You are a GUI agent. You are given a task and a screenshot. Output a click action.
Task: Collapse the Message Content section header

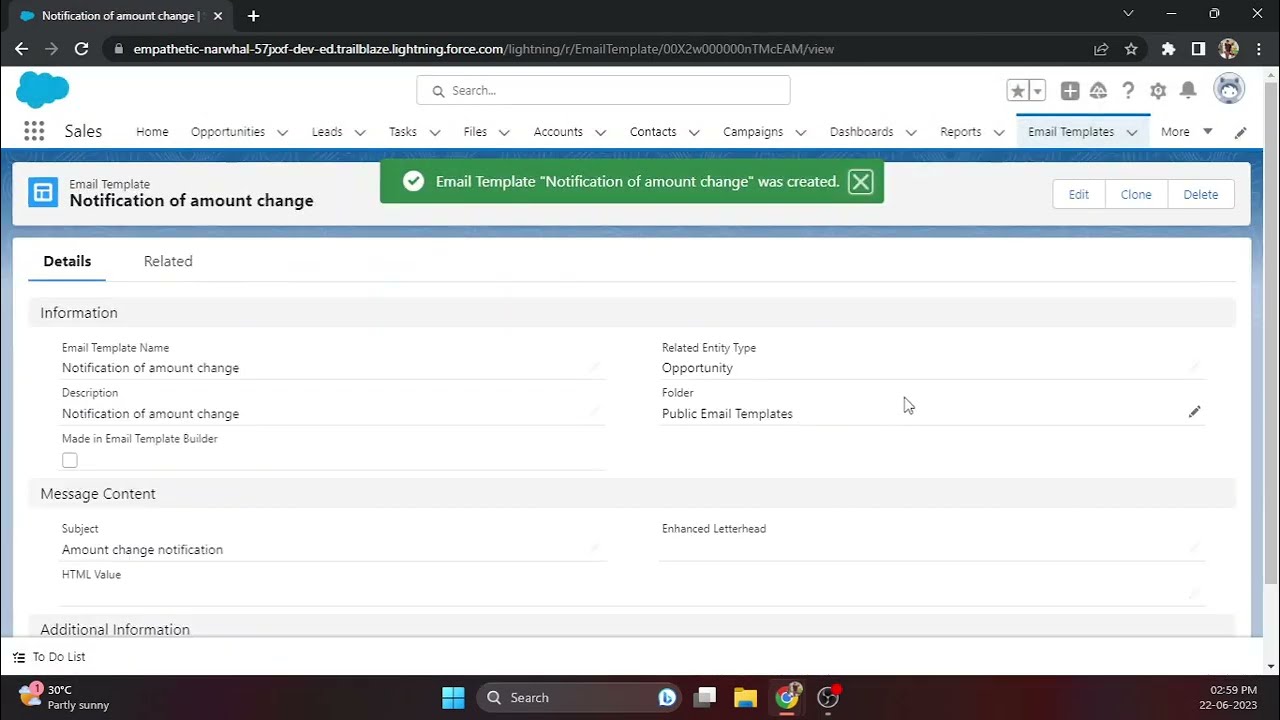tap(632, 494)
